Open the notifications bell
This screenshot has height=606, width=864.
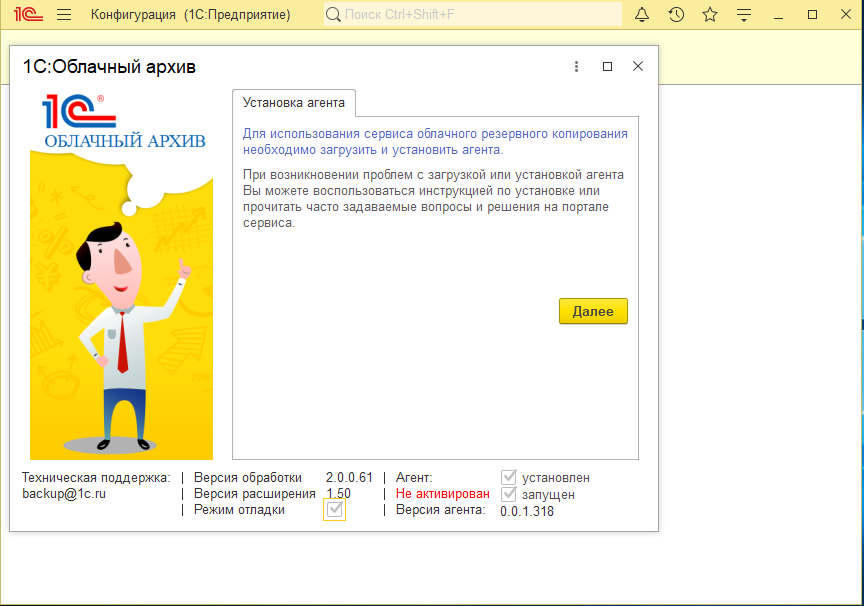coord(642,14)
